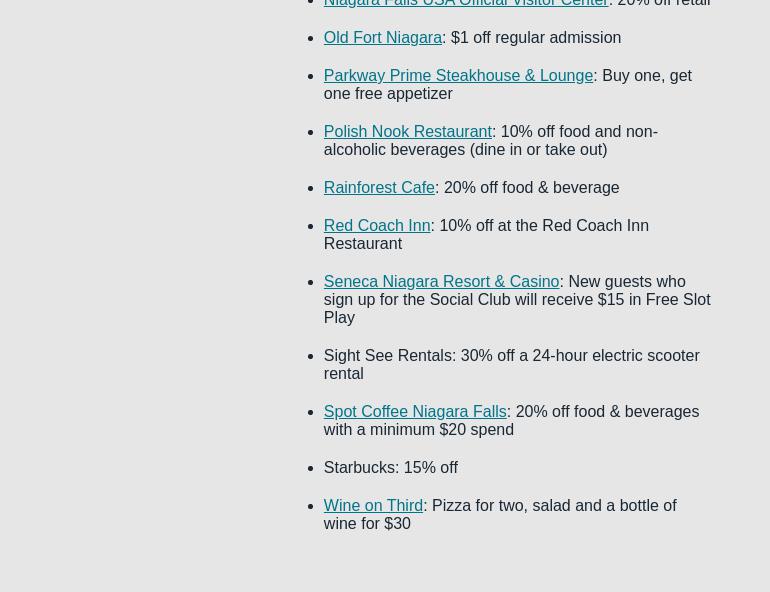Click the "Starbucks: 15% off" text

coord(390,468)
